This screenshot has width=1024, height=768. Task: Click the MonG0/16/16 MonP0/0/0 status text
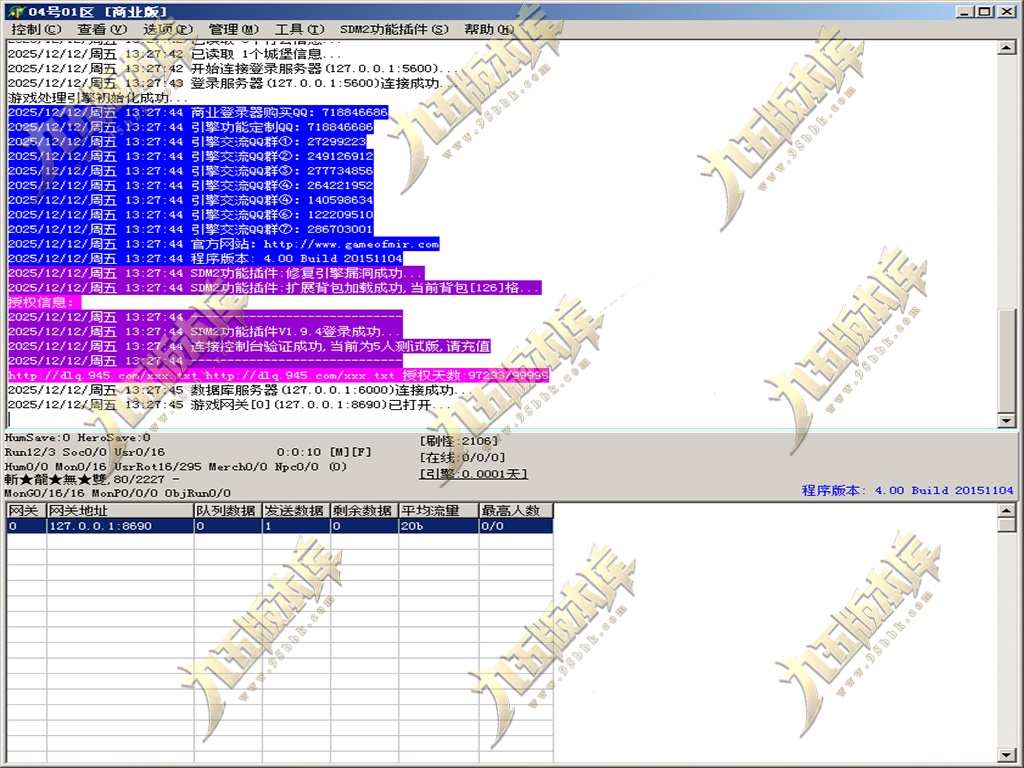(x=118, y=493)
